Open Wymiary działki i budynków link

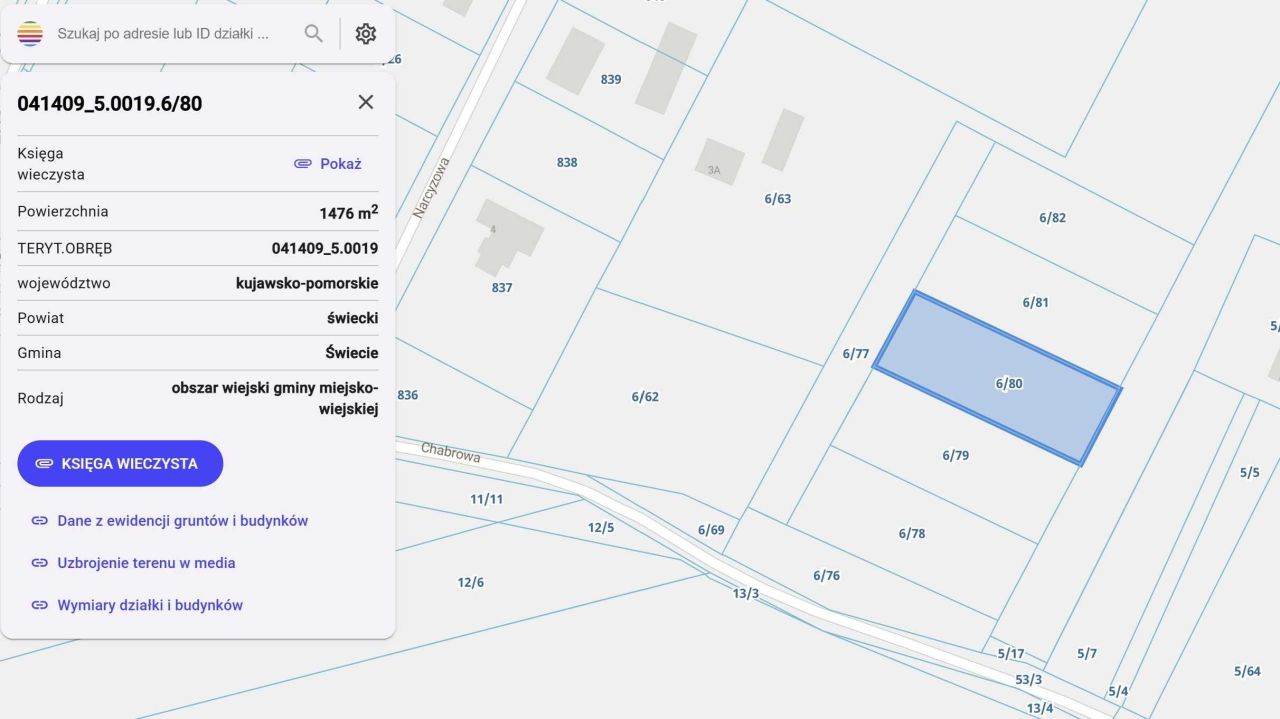[138, 605]
